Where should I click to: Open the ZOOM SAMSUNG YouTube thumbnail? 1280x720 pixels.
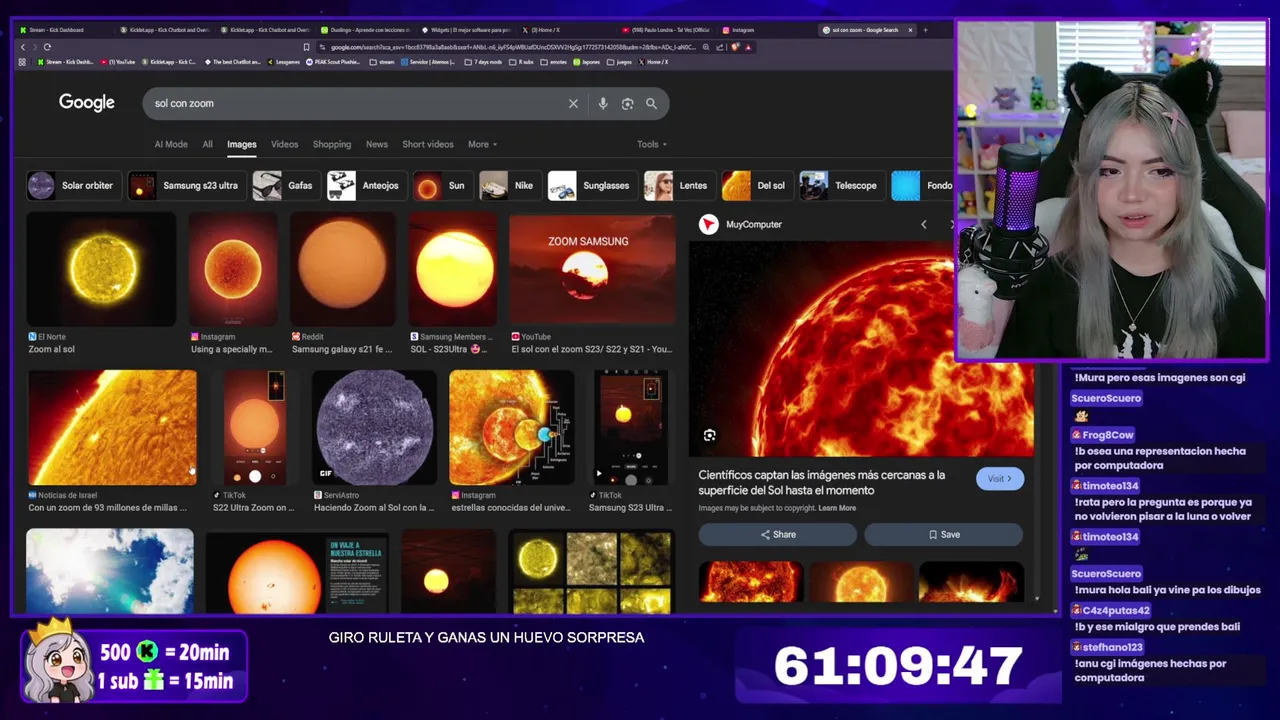(x=592, y=270)
